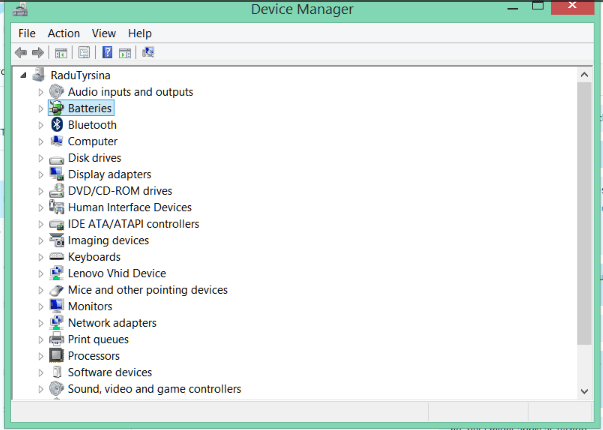Minimize the Device Manager window
Image resolution: width=603 pixels, height=430 pixels.
point(513,8)
